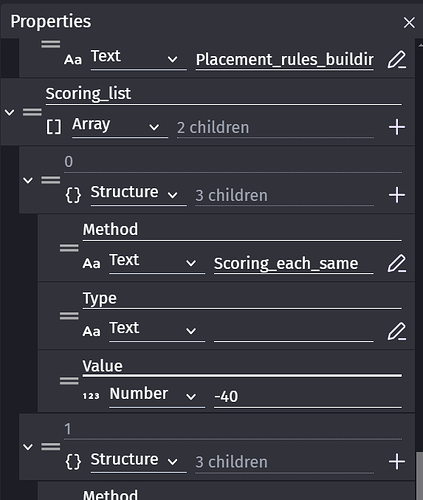The width and height of the screenshot is (423, 500).
Task: Click the Method property name field
Action: (242, 230)
